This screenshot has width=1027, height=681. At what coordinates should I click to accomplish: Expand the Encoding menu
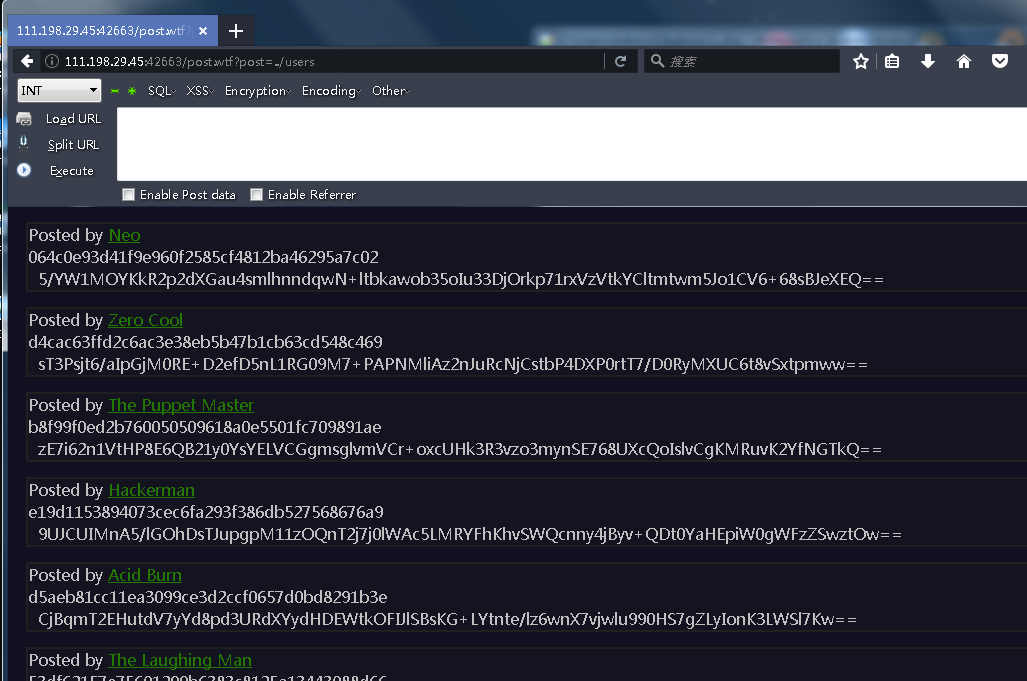pos(331,91)
